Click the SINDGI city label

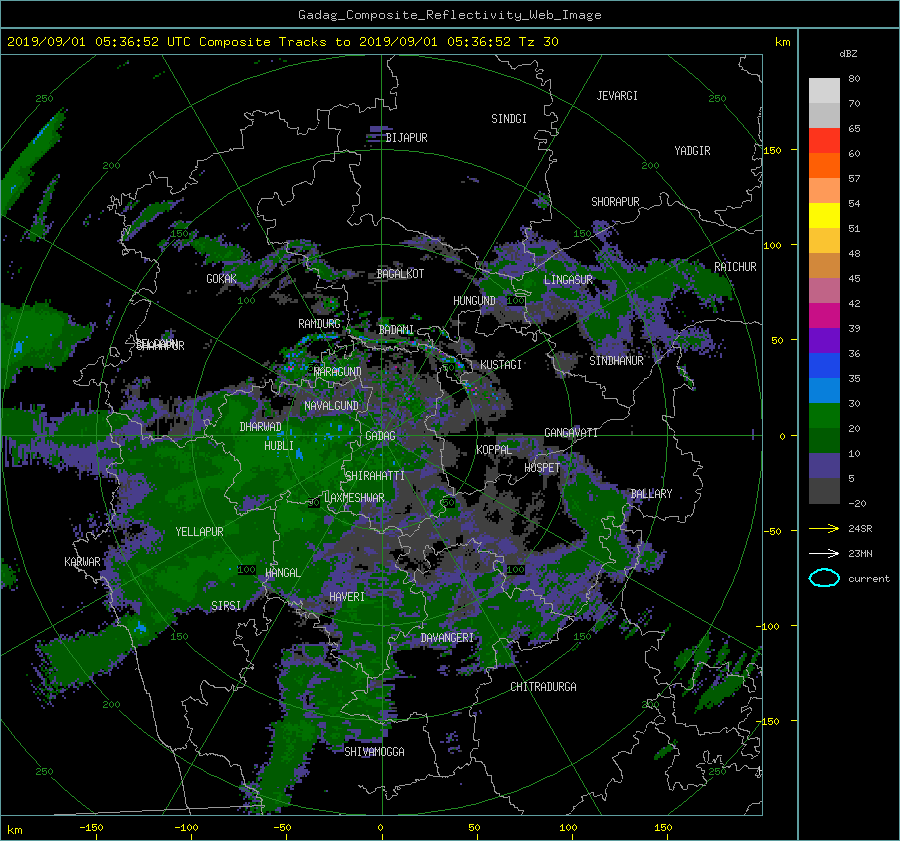coord(509,119)
